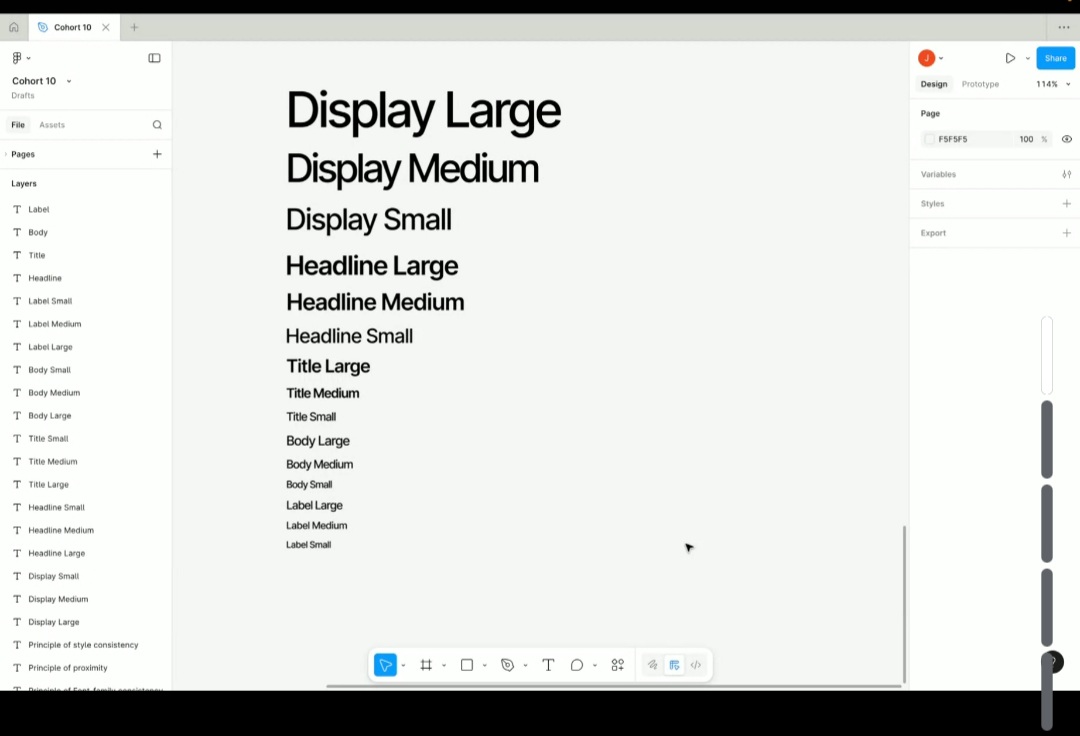Expand the Pages section chevron

[6, 154]
